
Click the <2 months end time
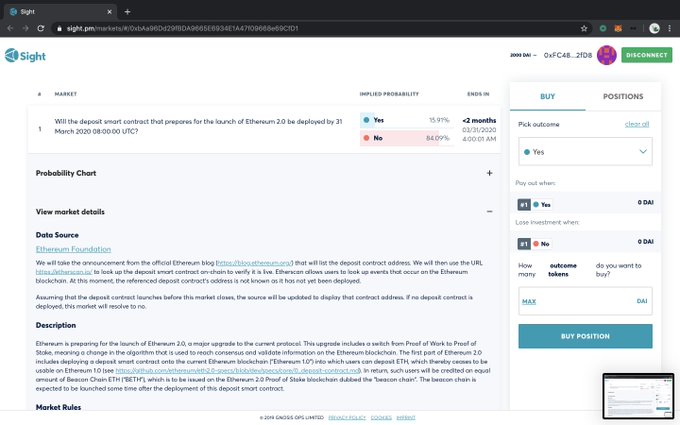coord(479,121)
